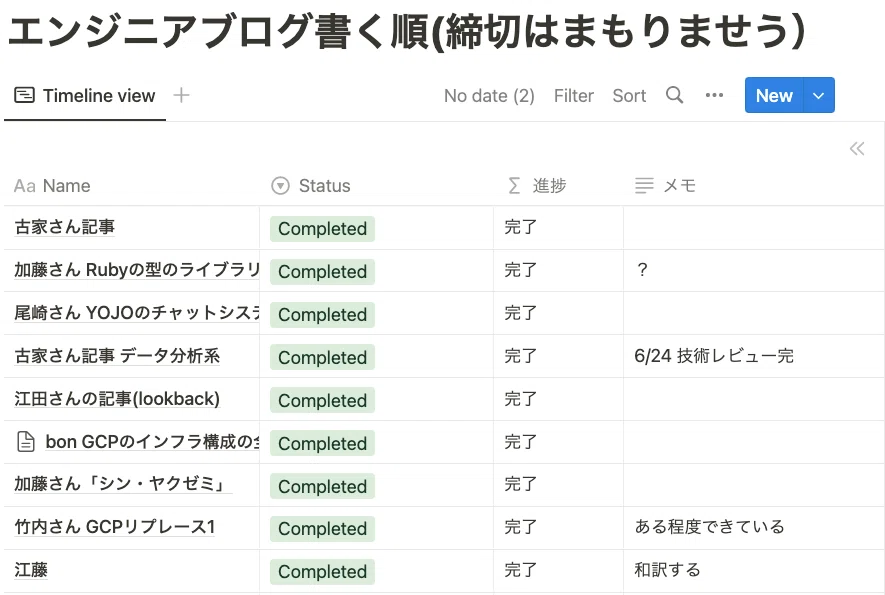This screenshot has height=595, width=885.
Task: Click the Sort button
Action: [629, 95]
